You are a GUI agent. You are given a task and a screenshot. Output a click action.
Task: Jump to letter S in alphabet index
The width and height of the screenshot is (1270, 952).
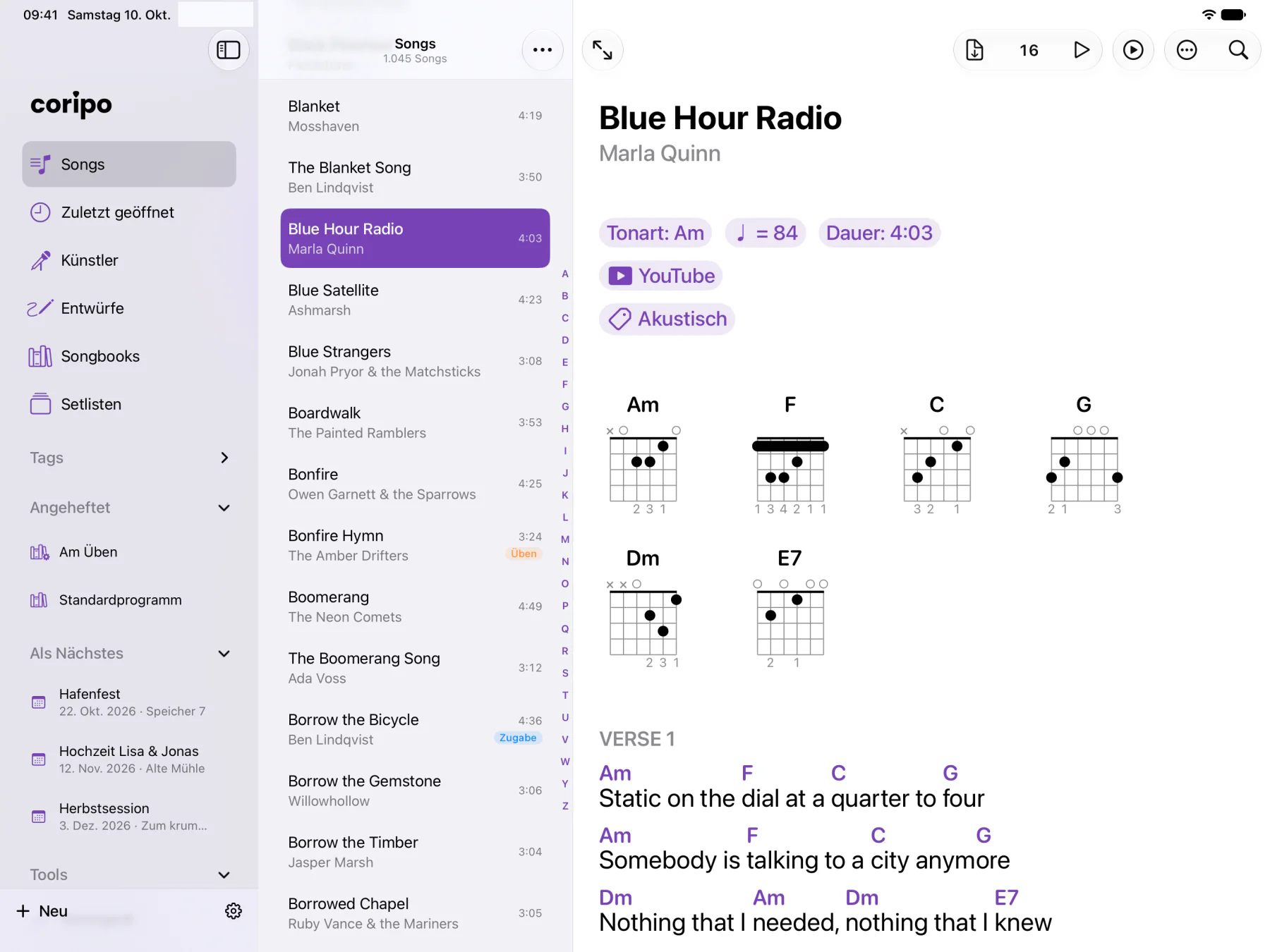click(565, 673)
